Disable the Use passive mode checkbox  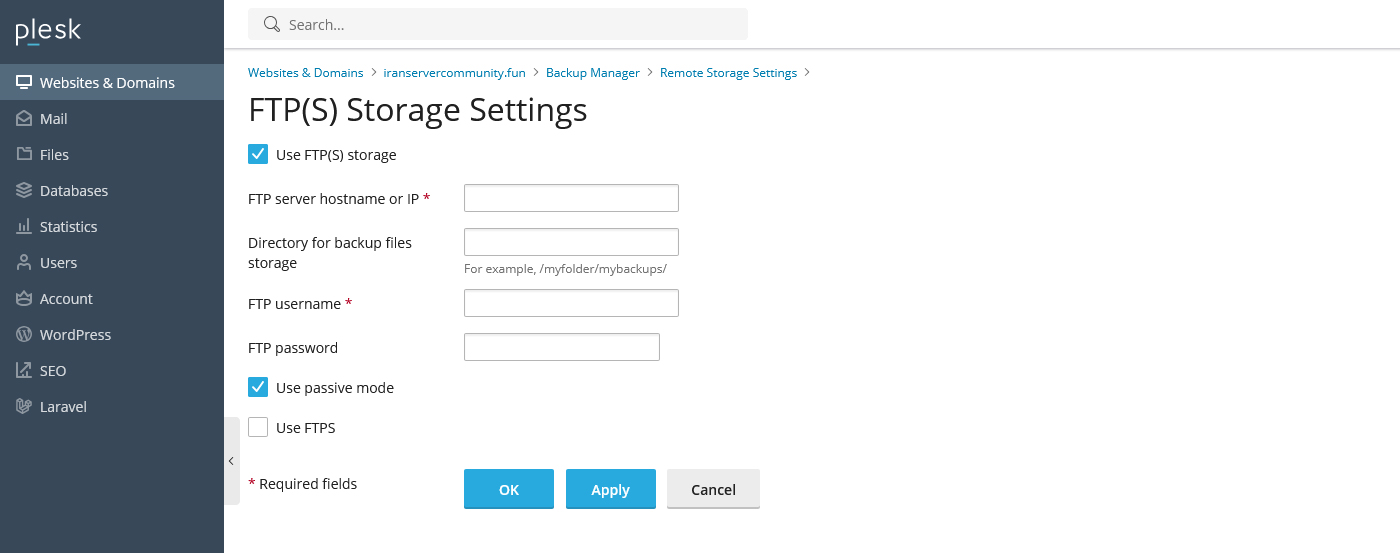tap(258, 387)
